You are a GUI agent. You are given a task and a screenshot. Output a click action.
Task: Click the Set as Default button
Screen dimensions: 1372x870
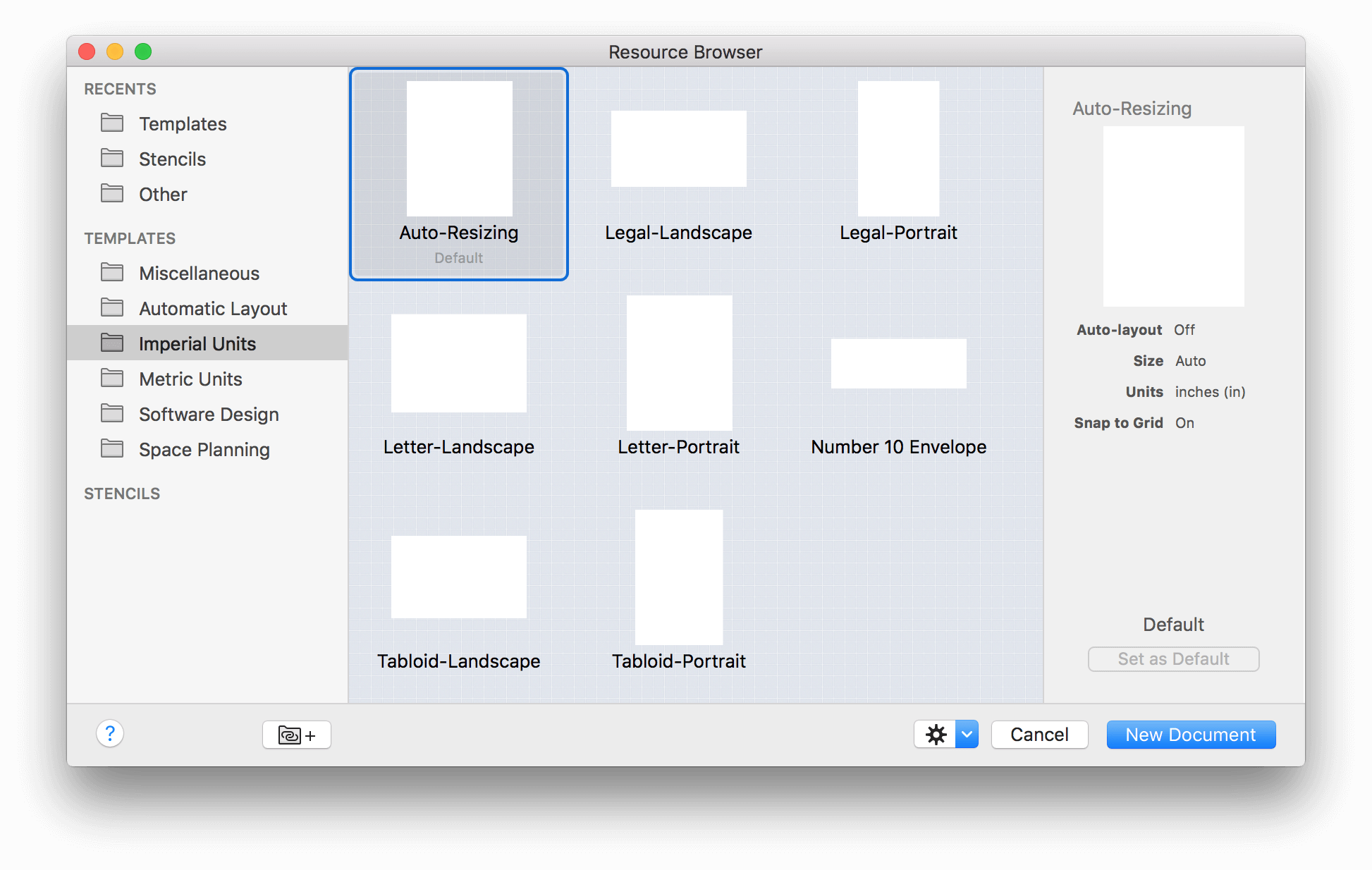(x=1173, y=659)
